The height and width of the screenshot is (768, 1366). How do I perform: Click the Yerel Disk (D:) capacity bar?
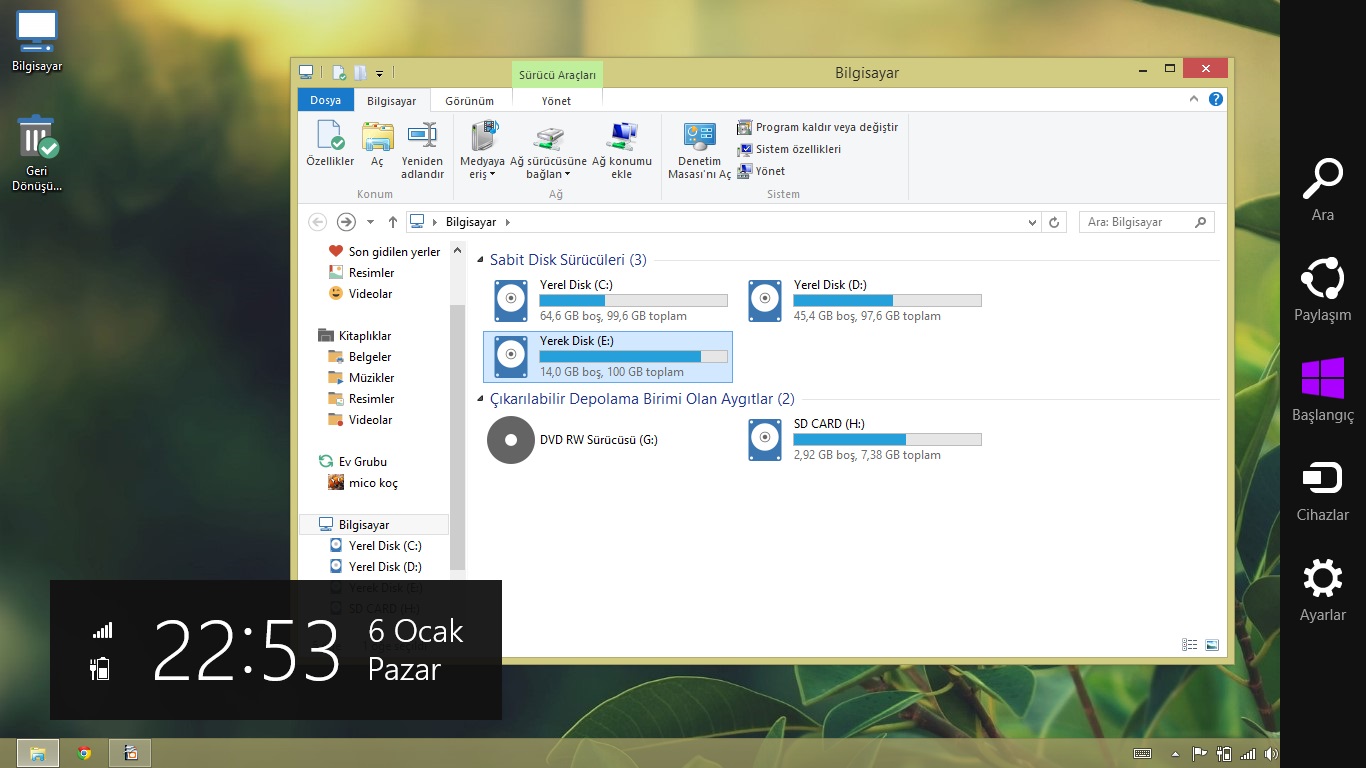pos(887,300)
